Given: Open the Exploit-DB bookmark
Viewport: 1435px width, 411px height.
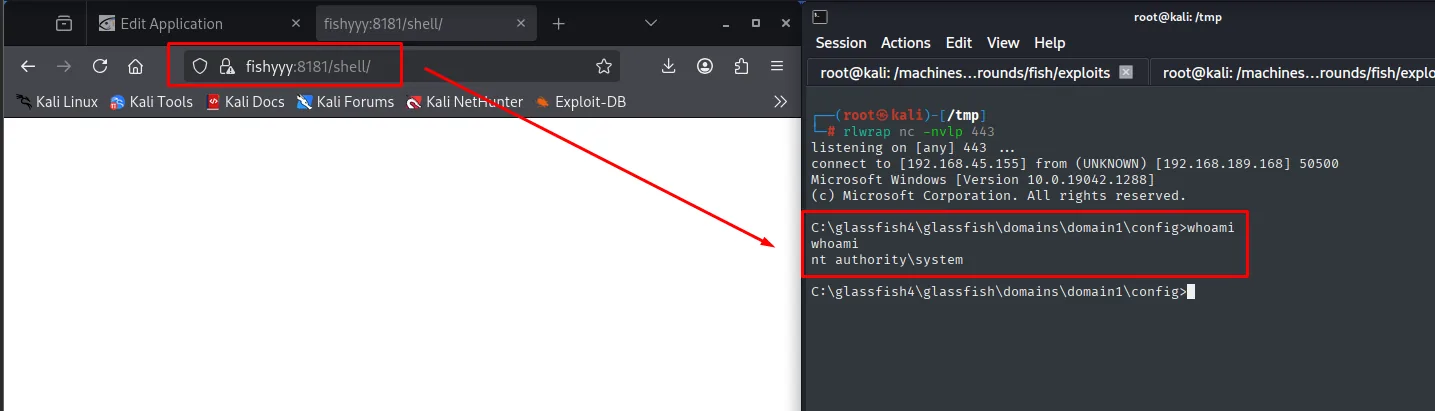Looking at the screenshot, I should tap(581, 101).
